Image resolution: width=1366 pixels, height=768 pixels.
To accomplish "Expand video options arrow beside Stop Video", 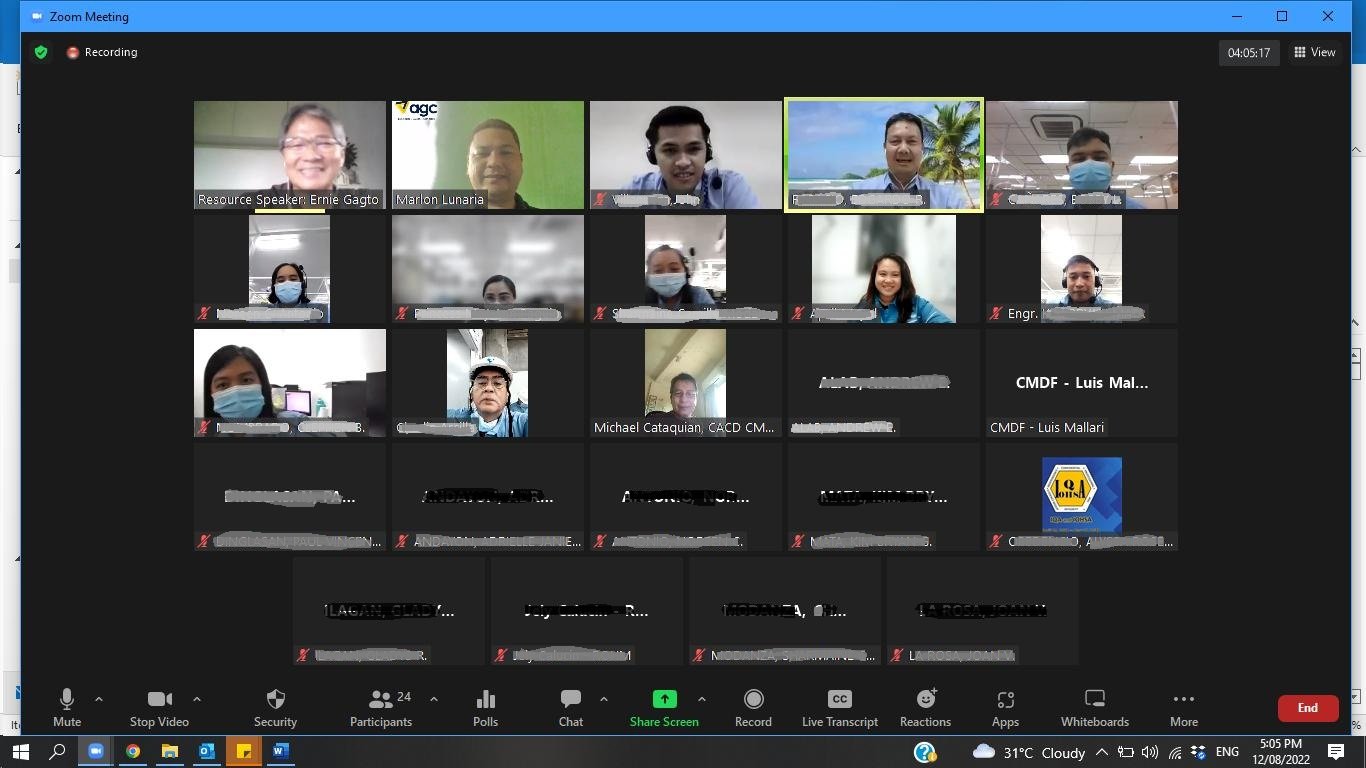I will (197, 699).
